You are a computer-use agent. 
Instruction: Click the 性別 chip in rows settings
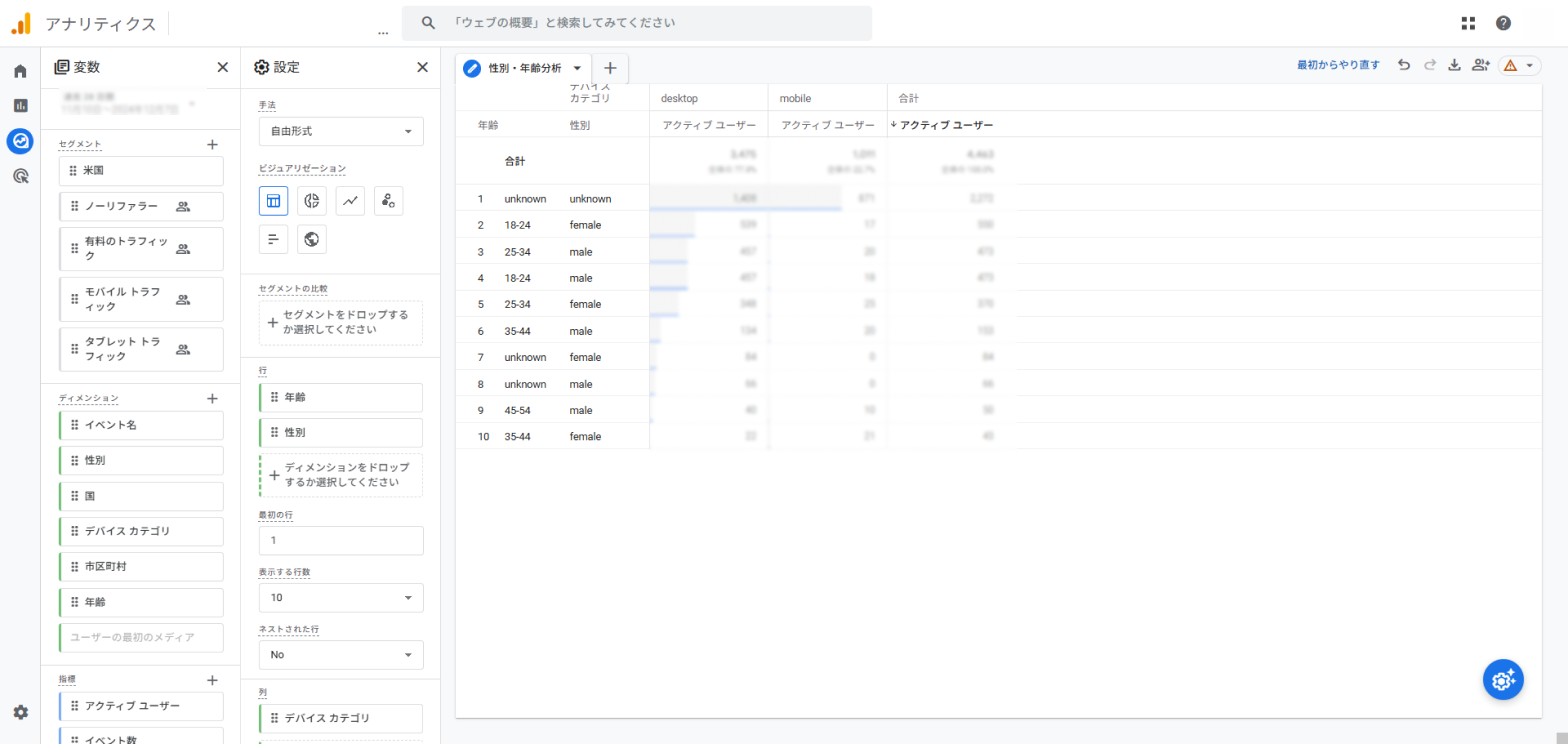point(341,432)
